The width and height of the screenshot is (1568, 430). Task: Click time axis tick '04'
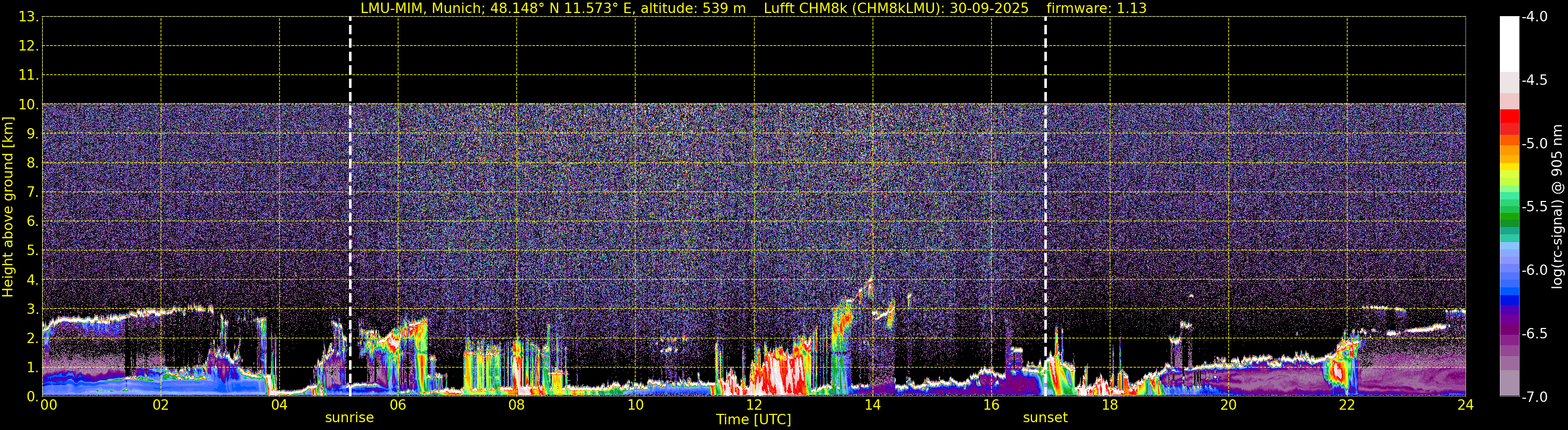coord(279,405)
